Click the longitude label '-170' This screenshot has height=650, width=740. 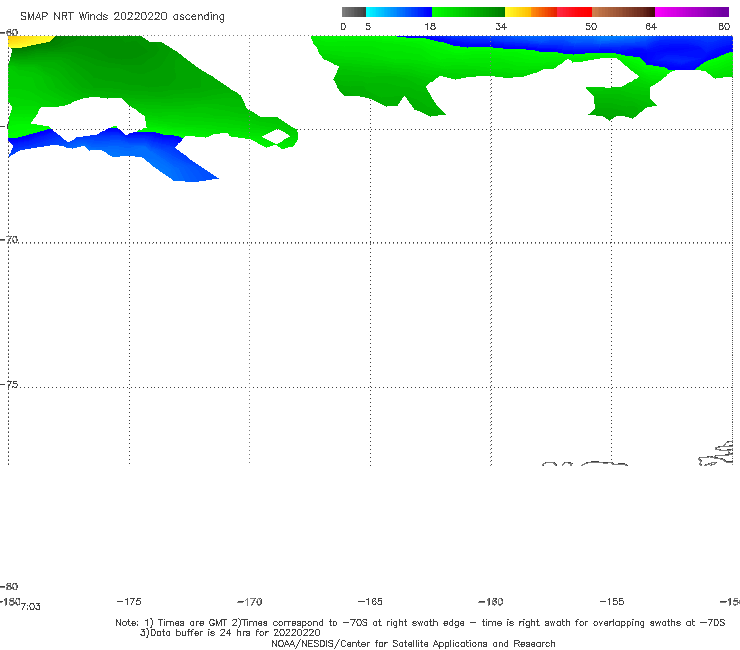[x=249, y=602]
